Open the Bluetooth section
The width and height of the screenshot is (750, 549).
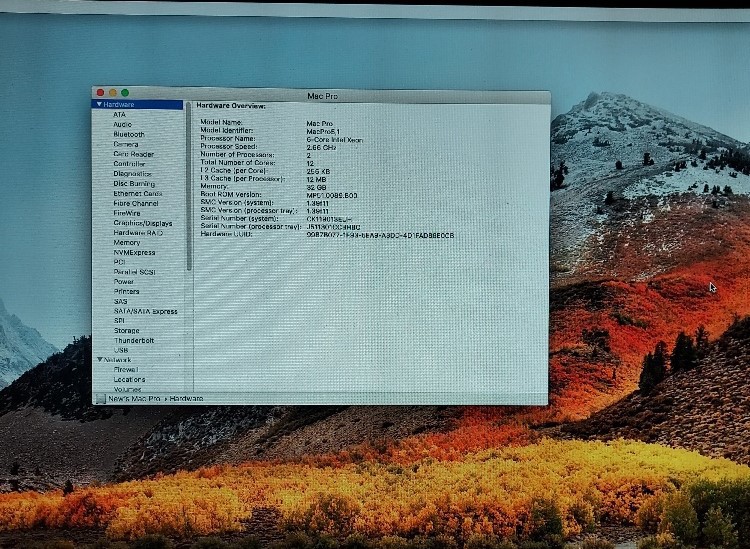129,134
